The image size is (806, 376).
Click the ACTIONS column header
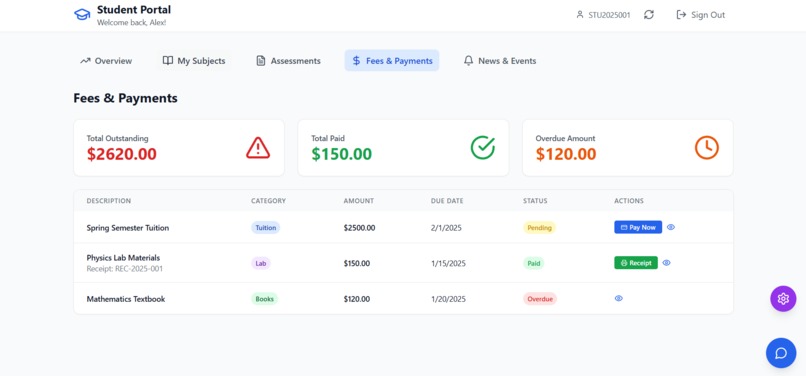coord(629,201)
